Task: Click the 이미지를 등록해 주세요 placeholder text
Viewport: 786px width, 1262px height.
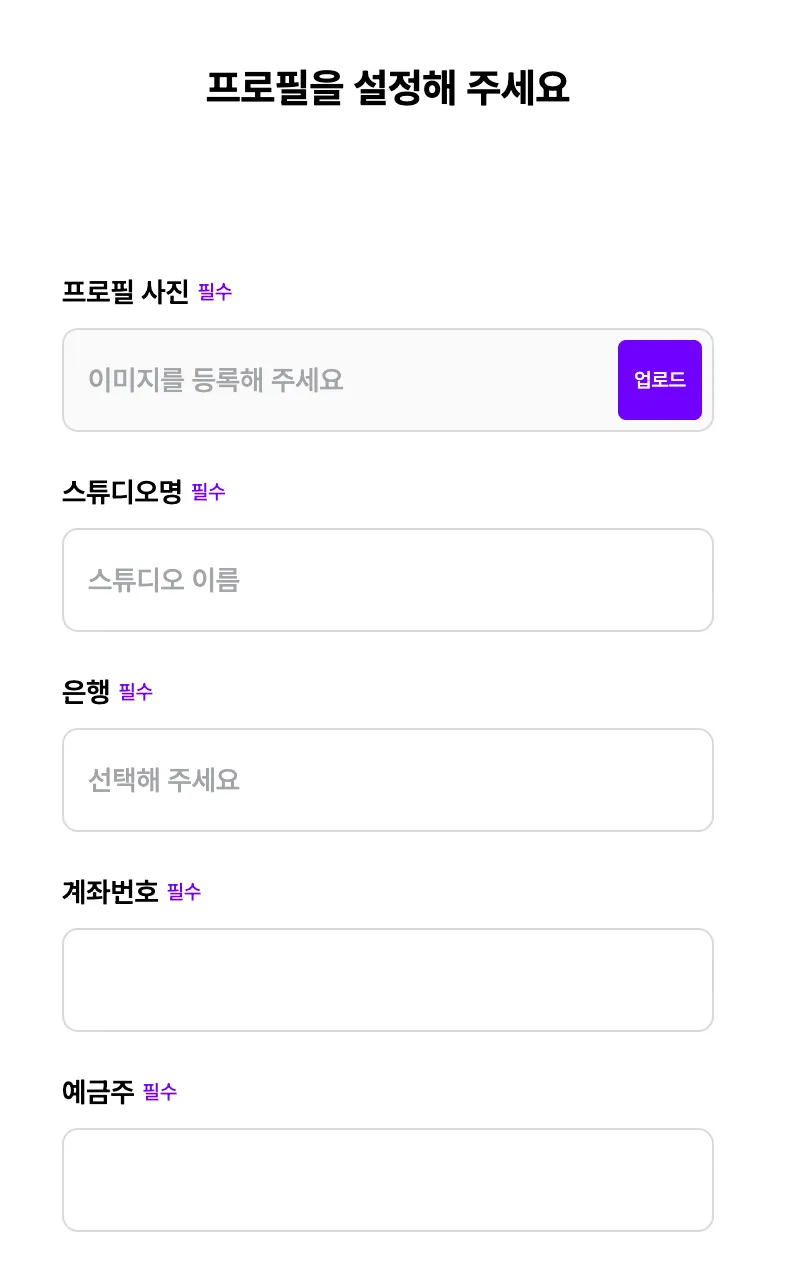Action: click(x=216, y=380)
